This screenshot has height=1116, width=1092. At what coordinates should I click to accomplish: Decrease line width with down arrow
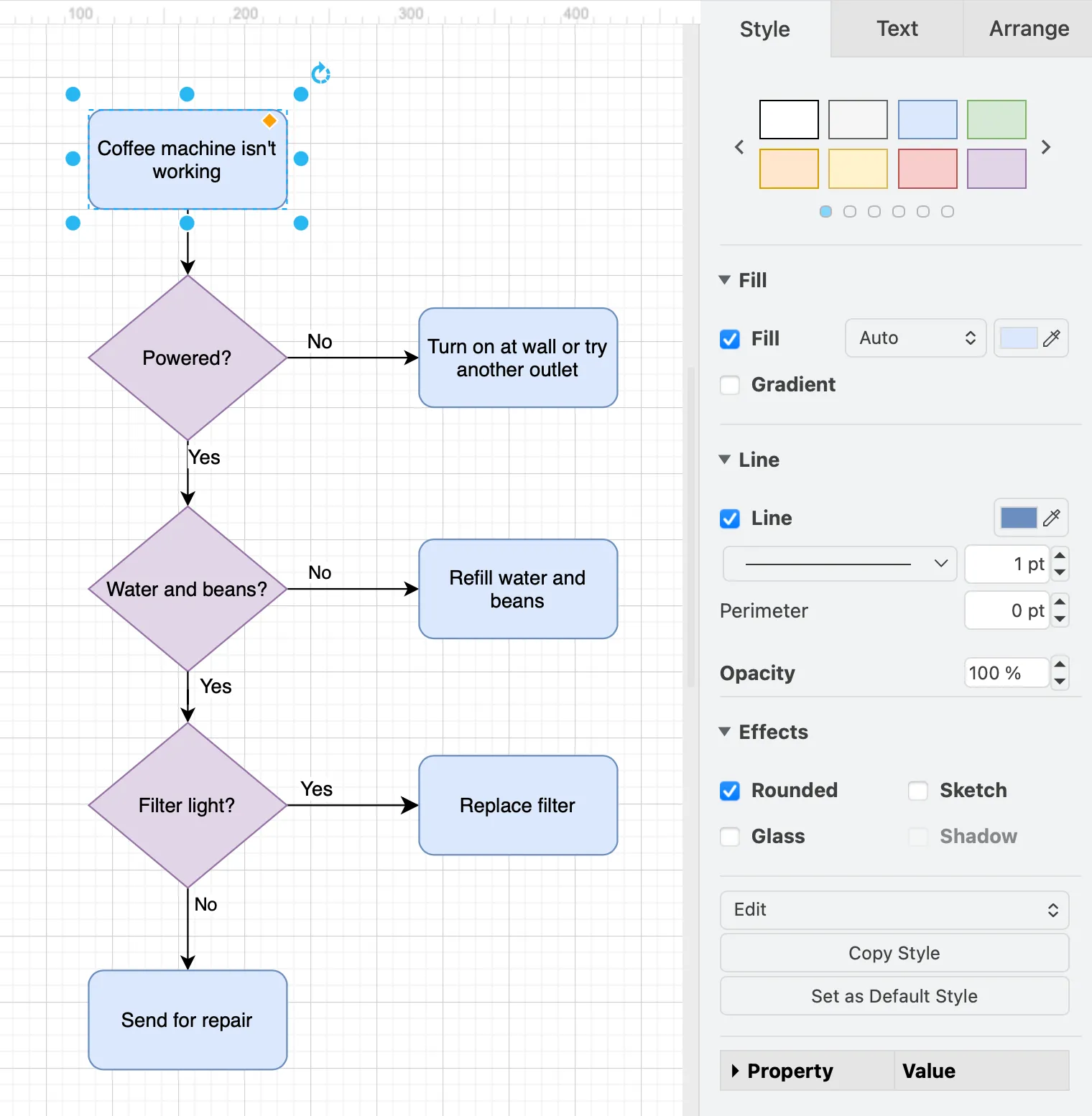click(x=1060, y=572)
